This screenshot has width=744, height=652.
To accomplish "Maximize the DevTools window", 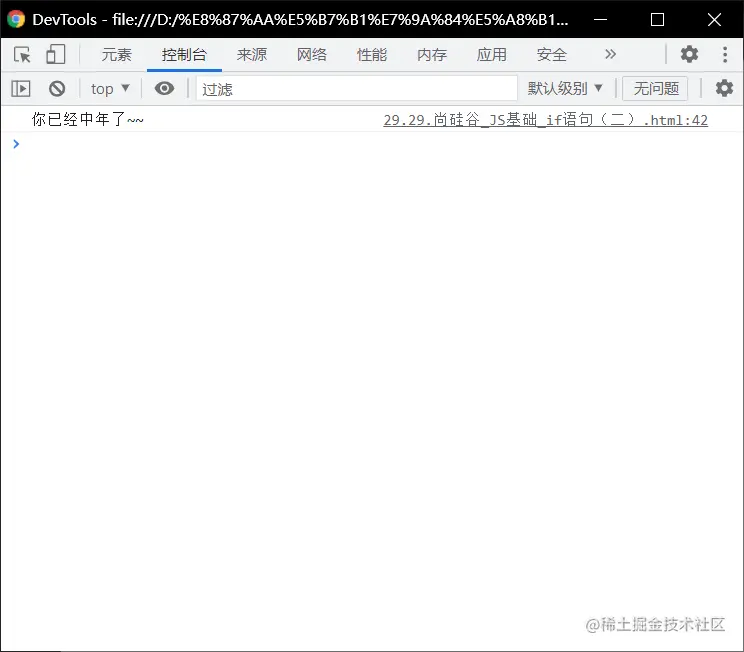I will pos(657,19).
